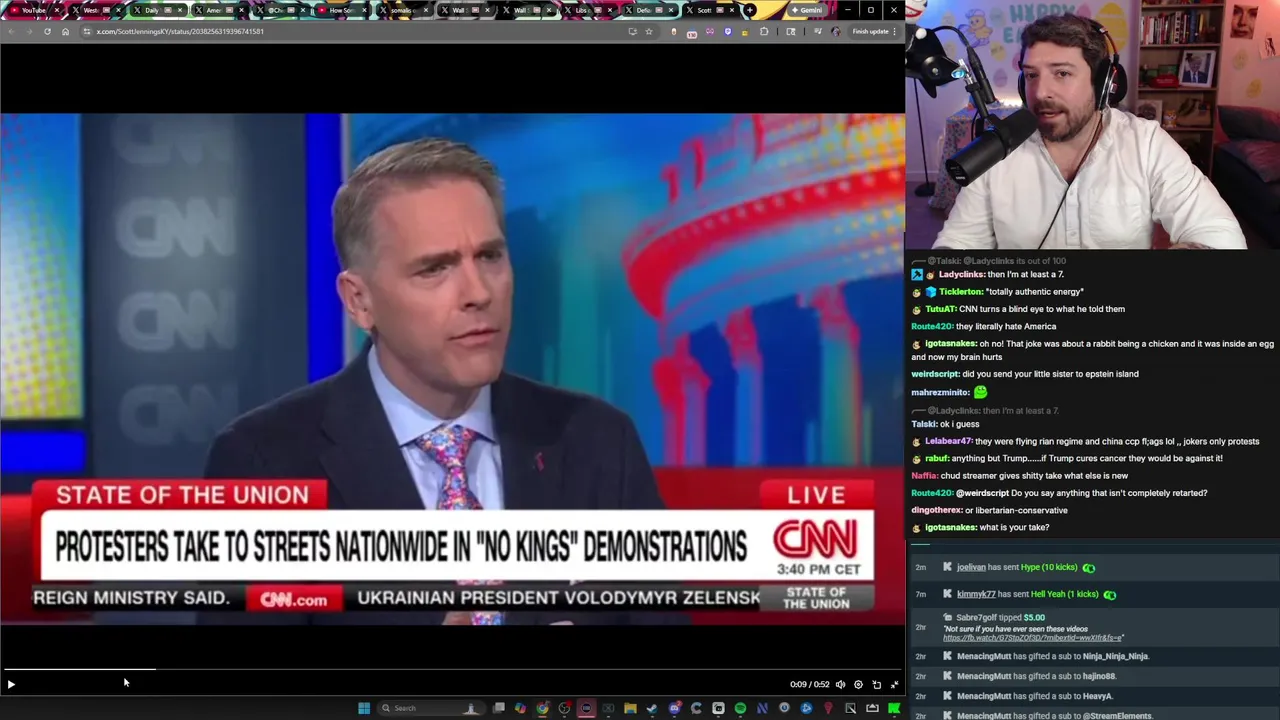Viewport: 1280px width, 720px height.
Task: Click the Finish update button
Action: [871, 31]
